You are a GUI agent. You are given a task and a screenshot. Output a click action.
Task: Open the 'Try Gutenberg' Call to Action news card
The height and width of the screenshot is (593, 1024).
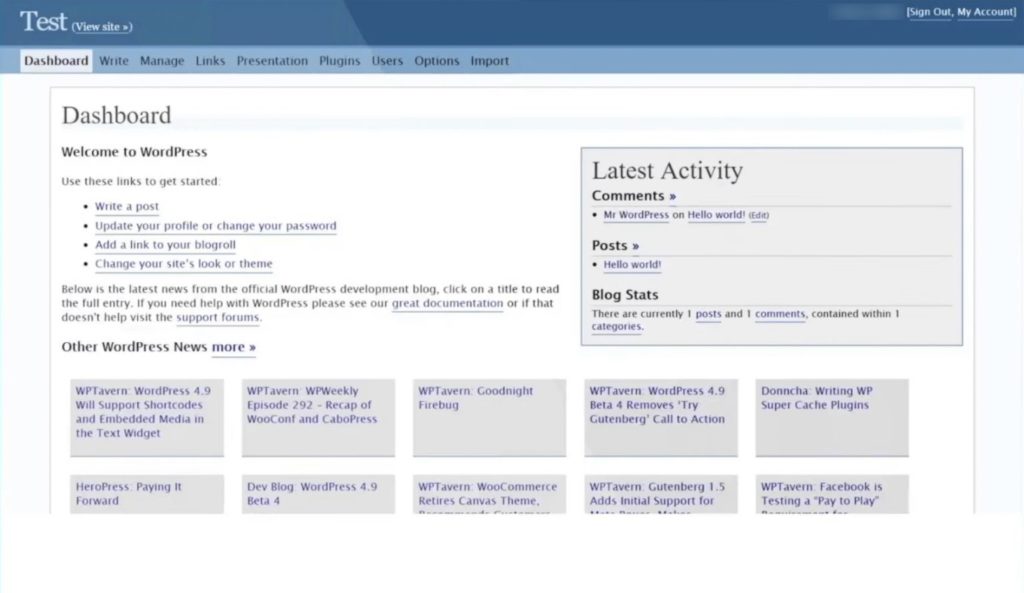pos(661,417)
